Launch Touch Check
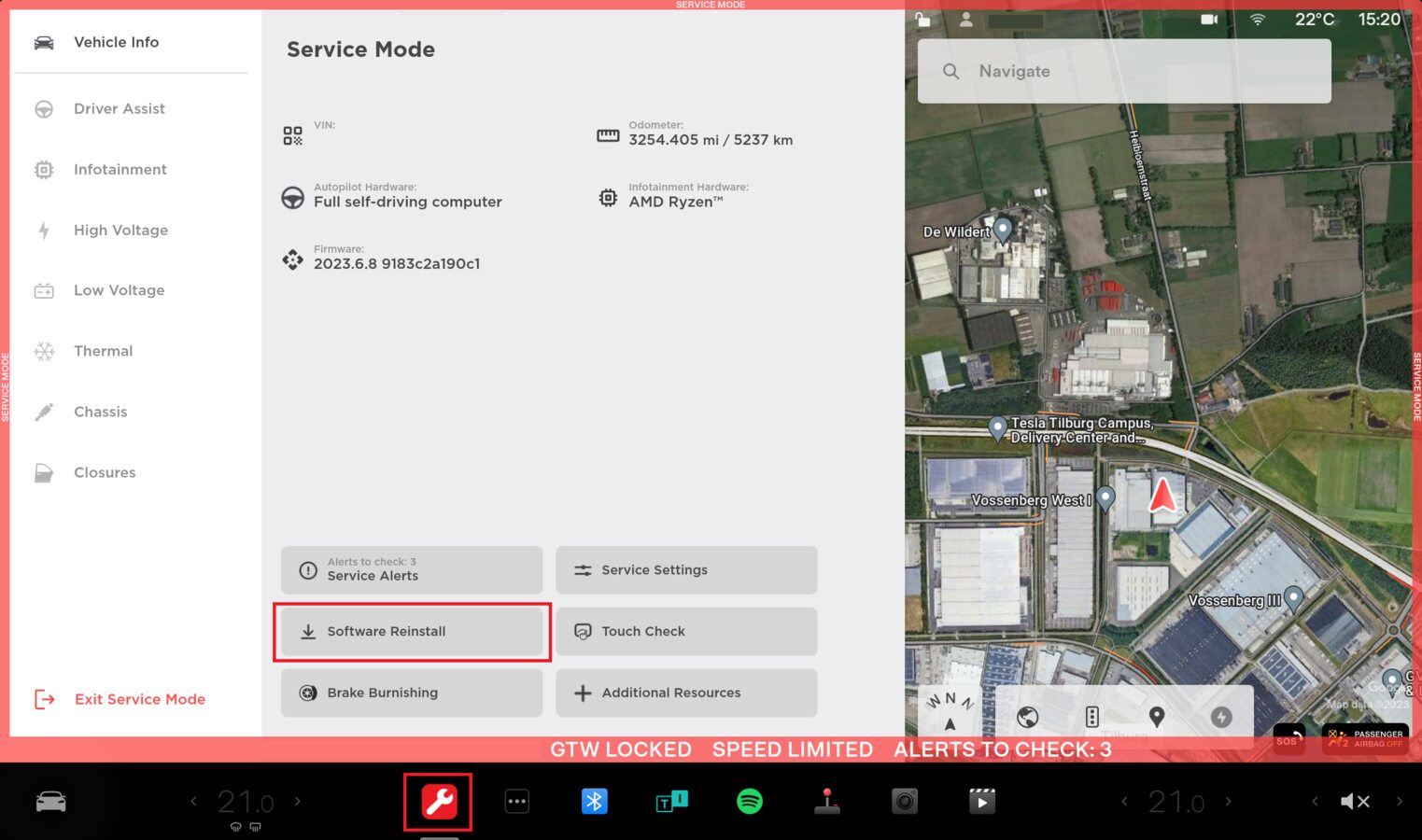 (686, 632)
